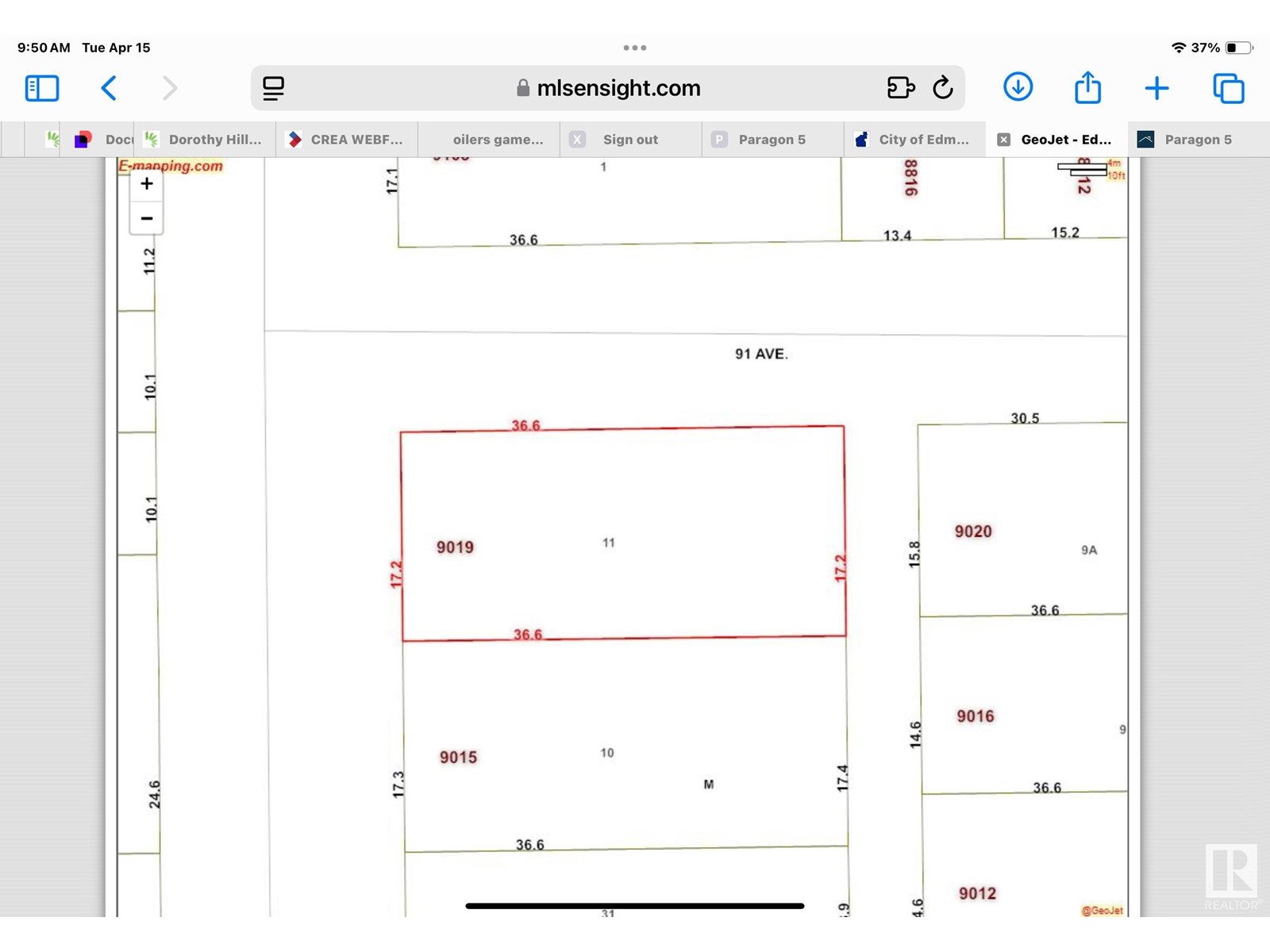Open the downloads icon
Viewport: 1270px width, 952px height.
(1018, 86)
